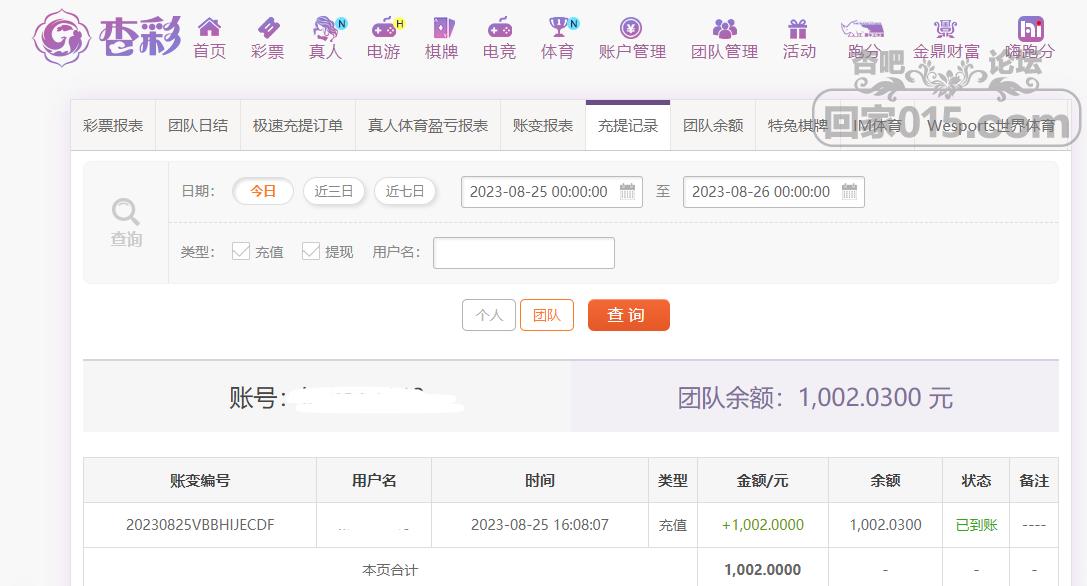Screen dimensions: 1087x586
Task: Click record number 20230825VBBHIJECDF
Action: [x=200, y=525]
